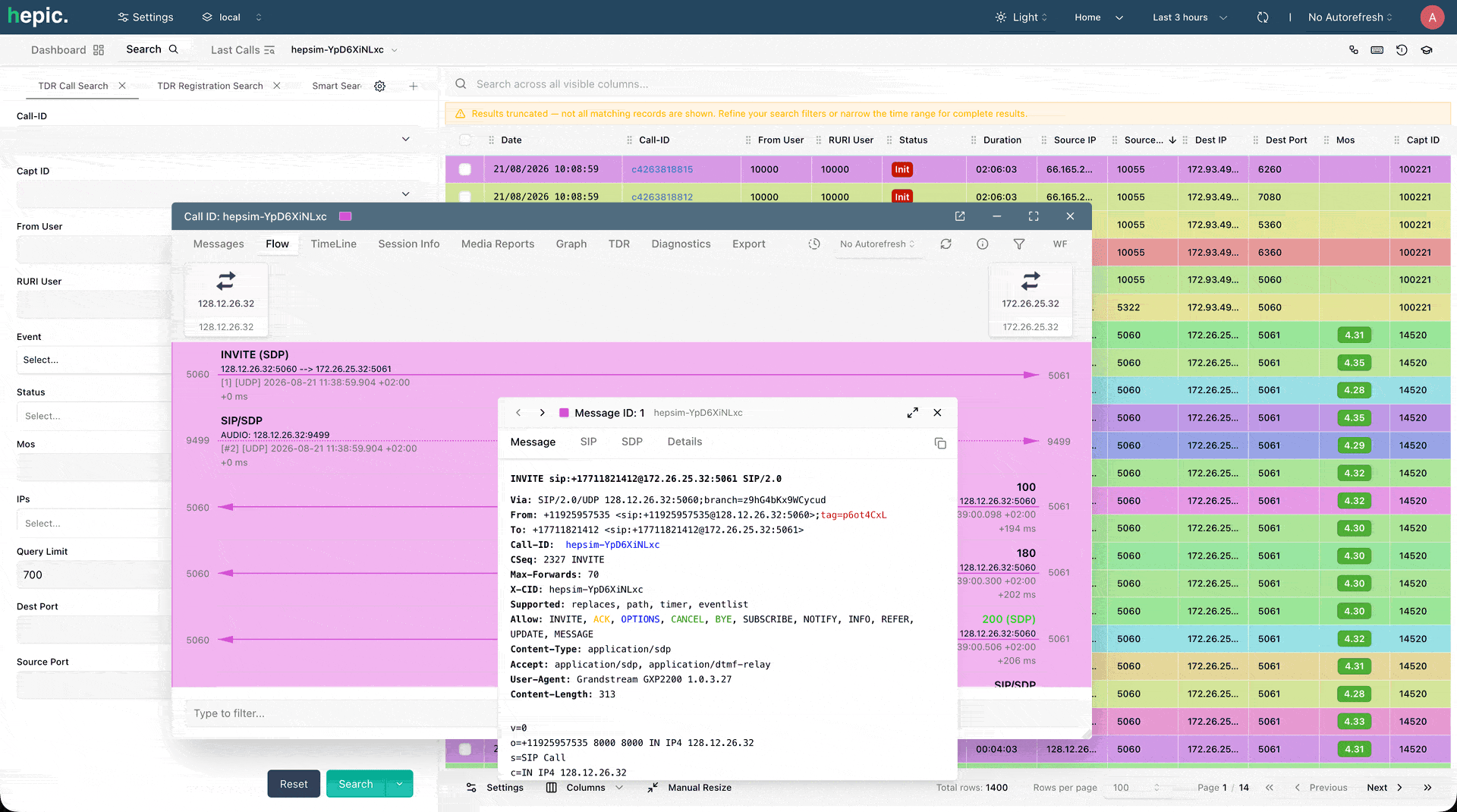The height and width of the screenshot is (812, 1457).
Task: Open the keyboard shortcuts icon
Action: [1377, 50]
